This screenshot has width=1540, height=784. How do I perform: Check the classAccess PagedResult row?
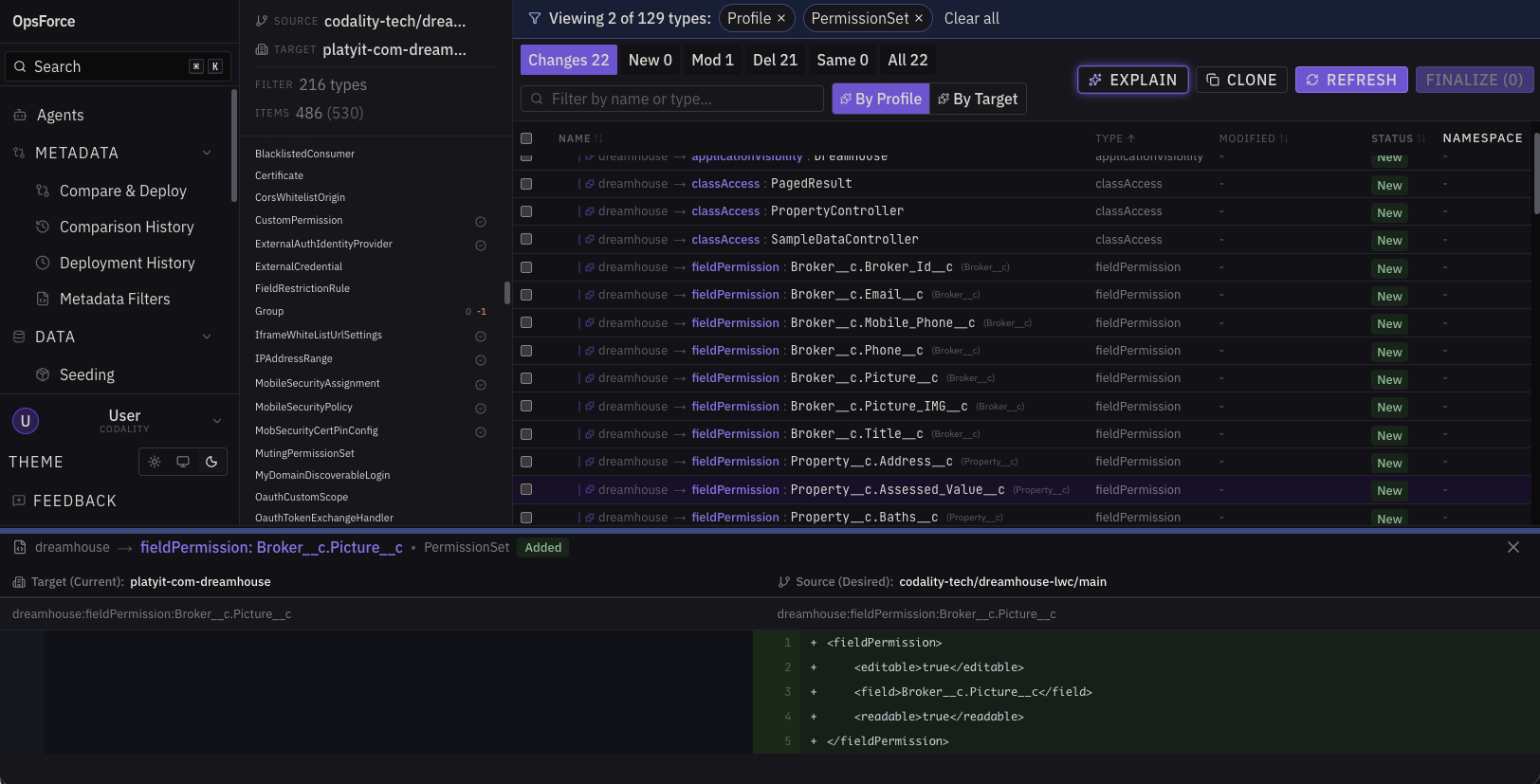(x=526, y=184)
